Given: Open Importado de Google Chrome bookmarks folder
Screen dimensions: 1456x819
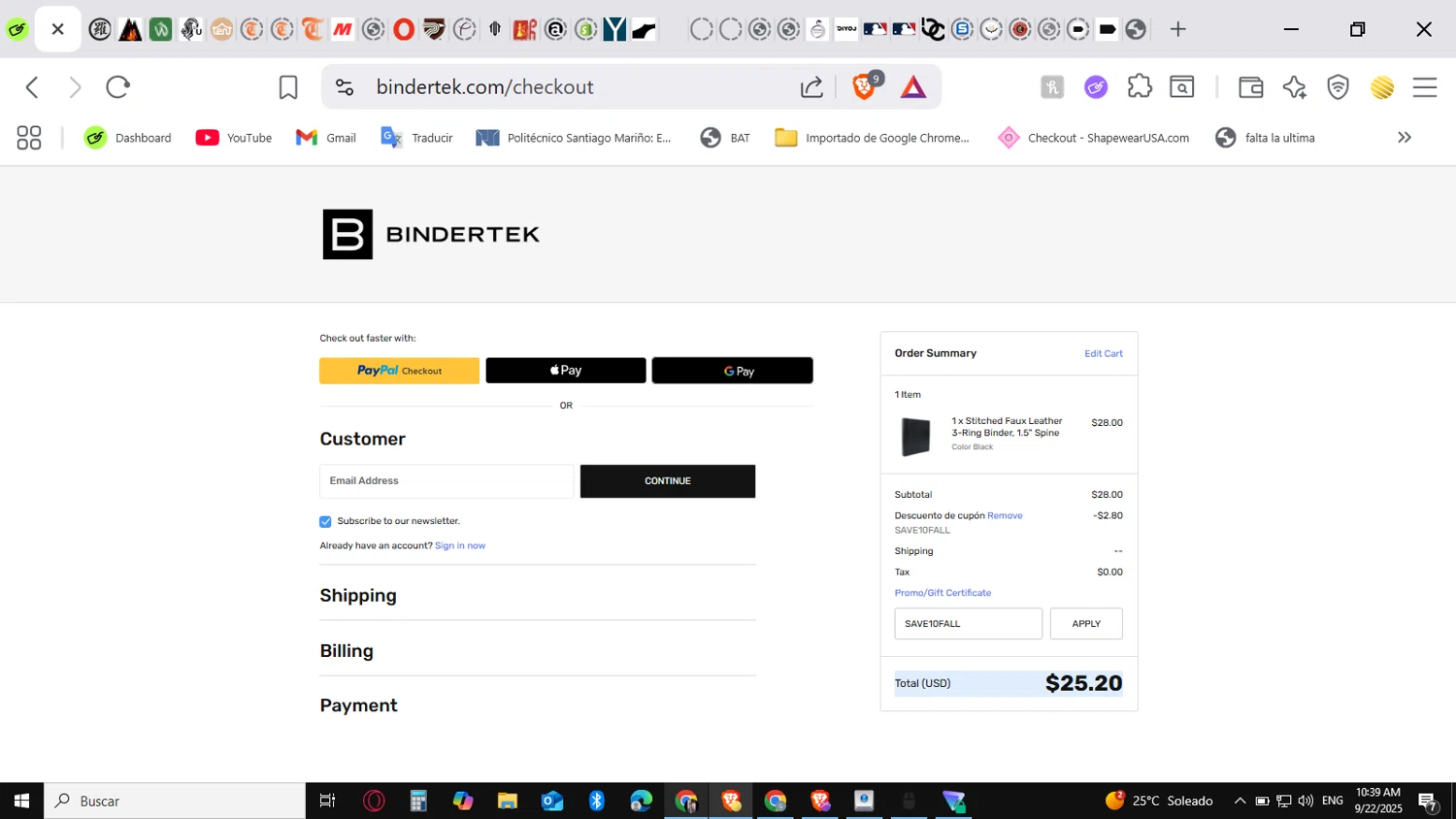Looking at the screenshot, I should tap(872, 138).
